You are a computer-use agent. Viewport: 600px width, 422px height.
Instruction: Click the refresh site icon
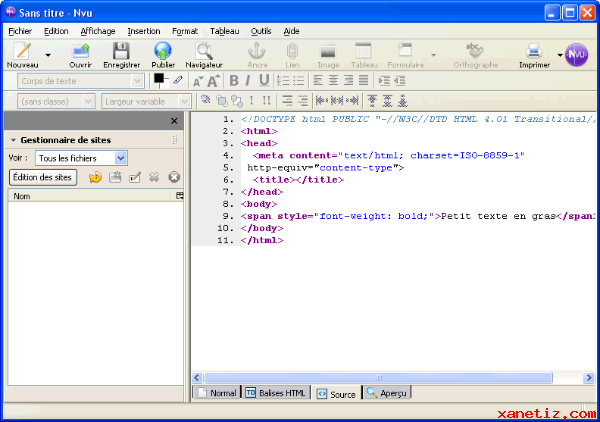(95, 177)
